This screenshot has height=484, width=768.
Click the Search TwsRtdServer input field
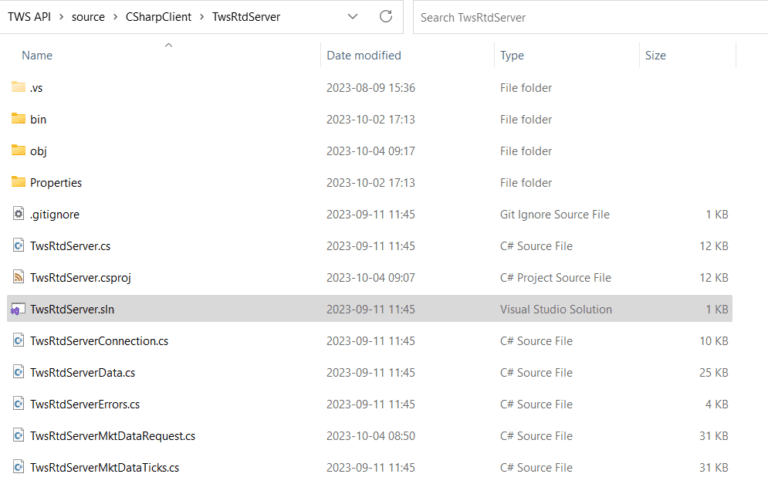(x=590, y=18)
